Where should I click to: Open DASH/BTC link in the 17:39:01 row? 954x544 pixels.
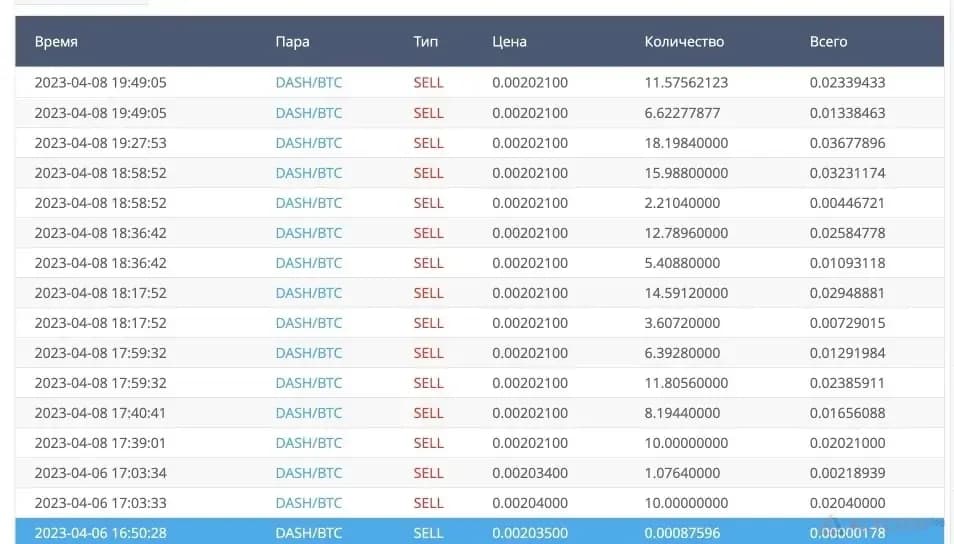(308, 443)
